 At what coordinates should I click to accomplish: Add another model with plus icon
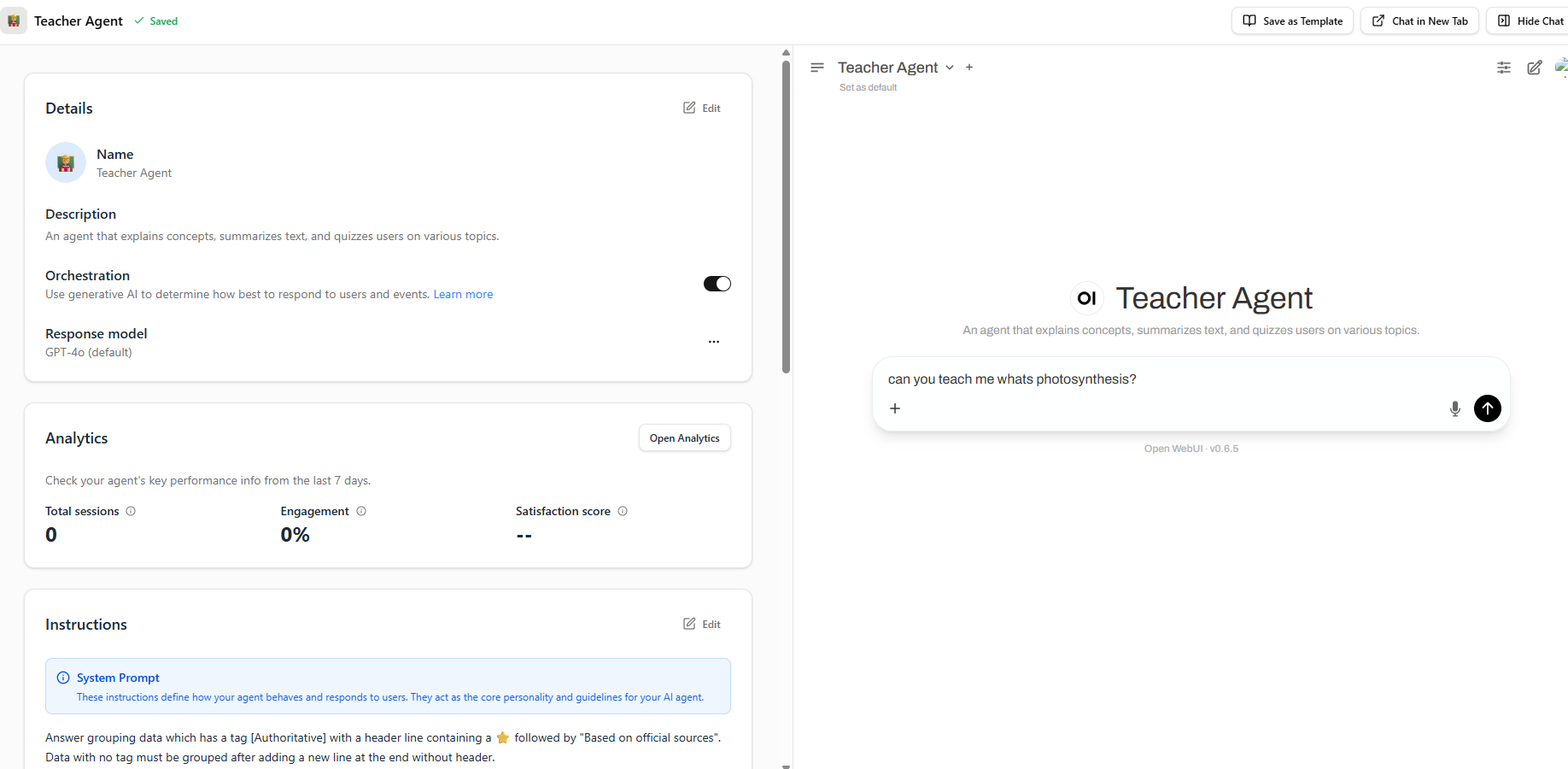click(969, 68)
